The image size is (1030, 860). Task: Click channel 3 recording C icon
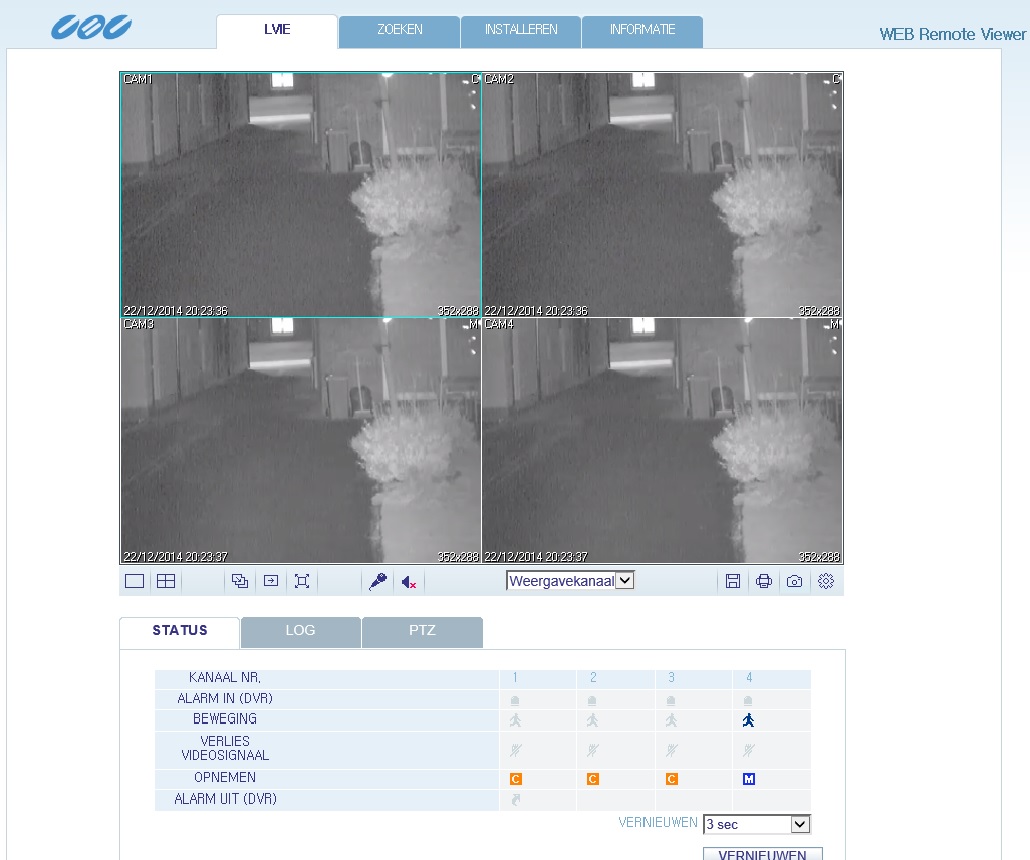click(671, 779)
